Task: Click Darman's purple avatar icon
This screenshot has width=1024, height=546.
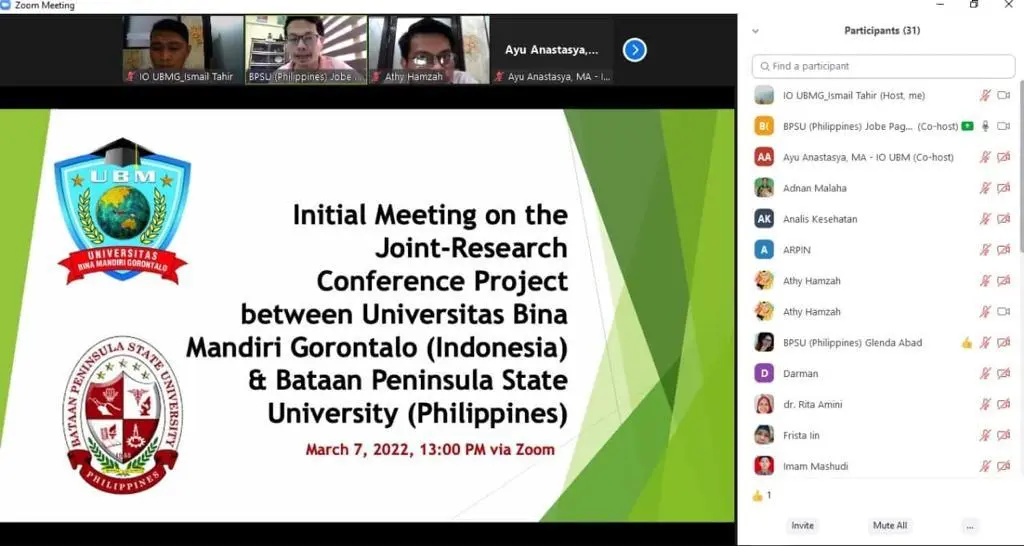Action: coord(764,374)
